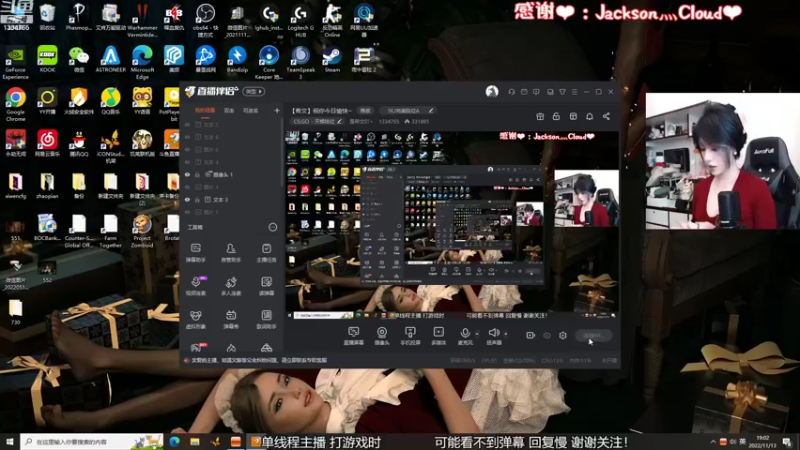Add a 多媒体 media source
The image size is (800, 450).
pos(438,336)
